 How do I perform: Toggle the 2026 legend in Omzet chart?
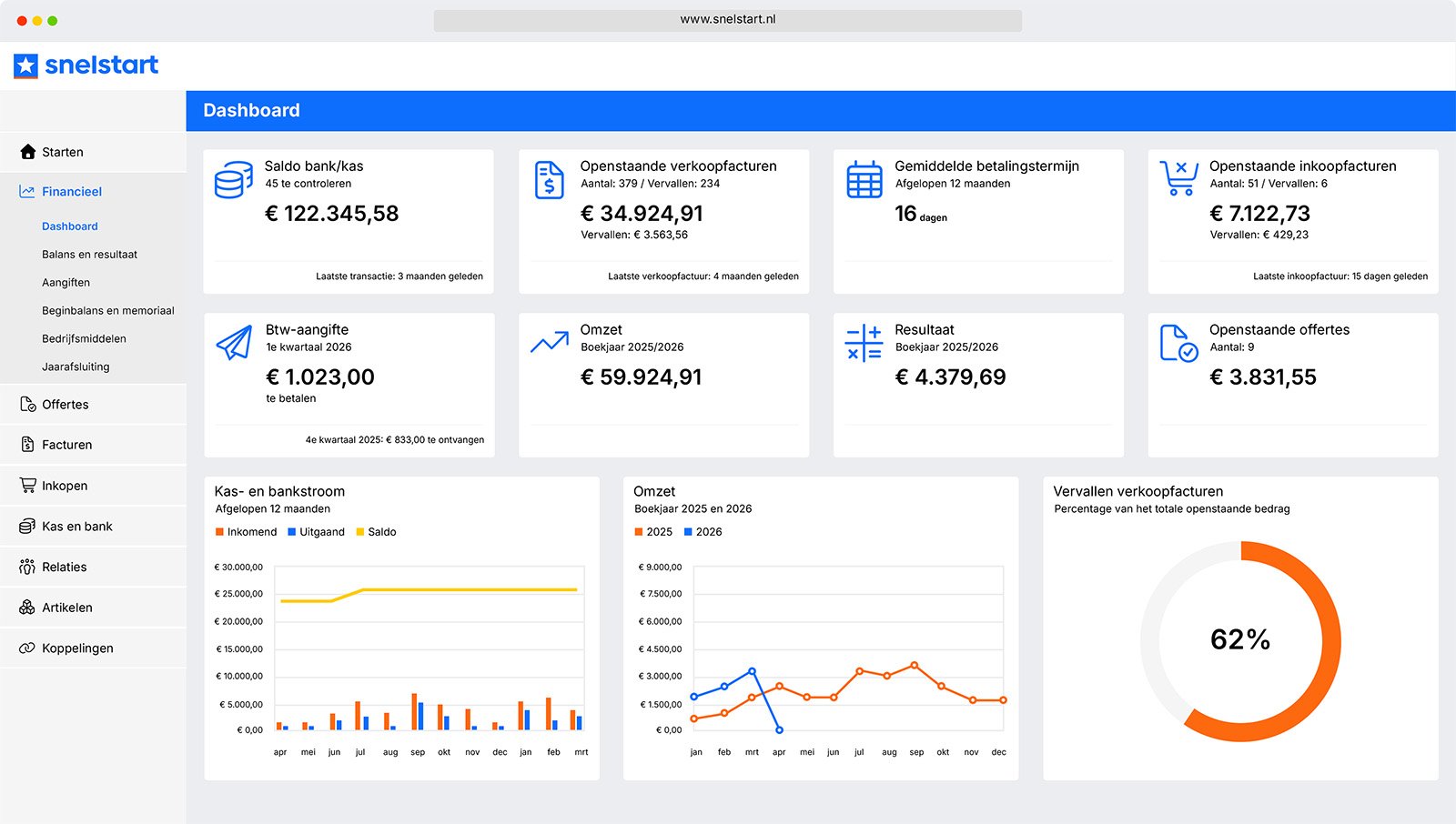coord(703,532)
